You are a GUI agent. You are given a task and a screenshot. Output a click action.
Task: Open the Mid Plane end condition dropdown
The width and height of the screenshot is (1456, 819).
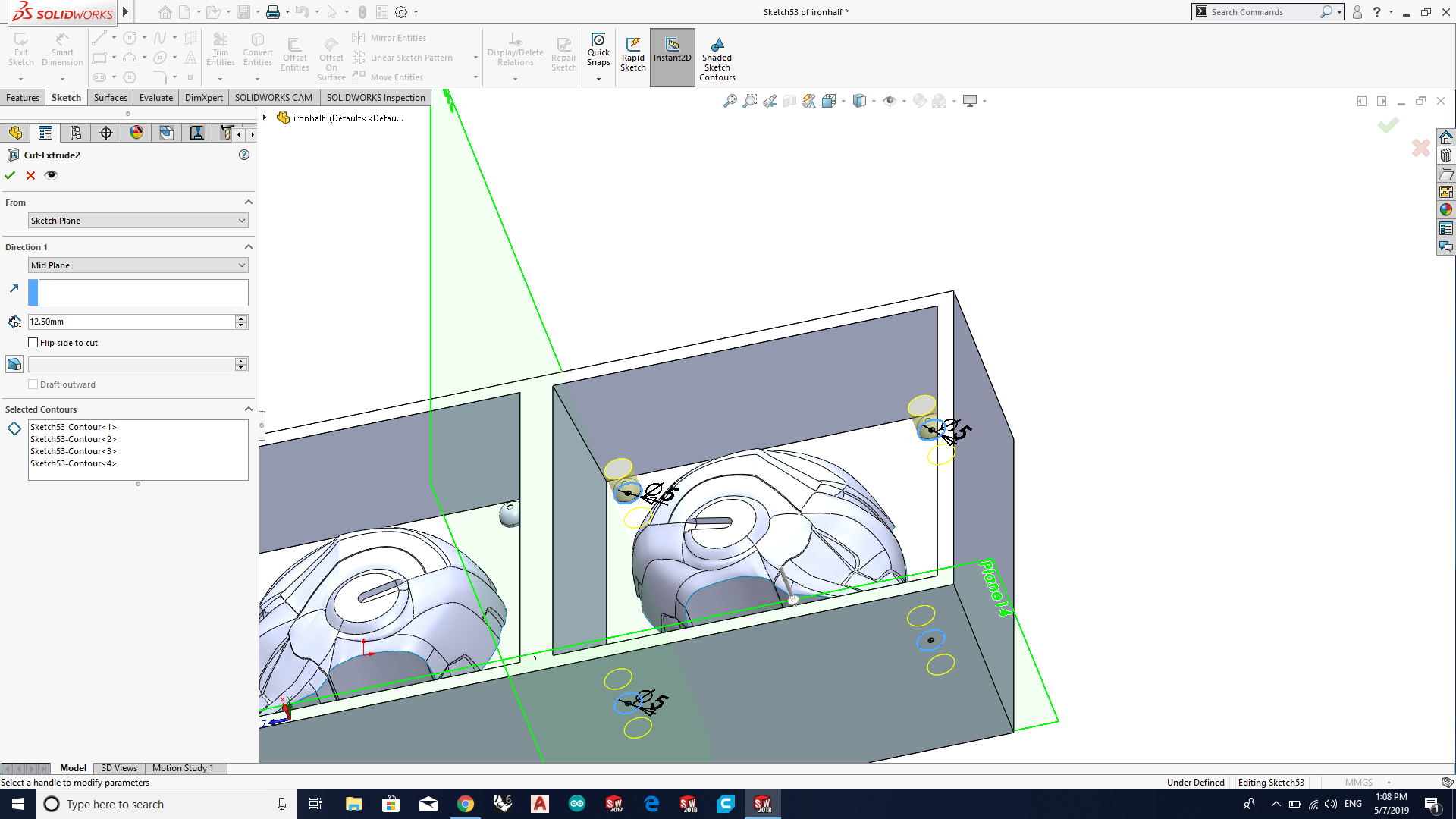click(x=138, y=265)
